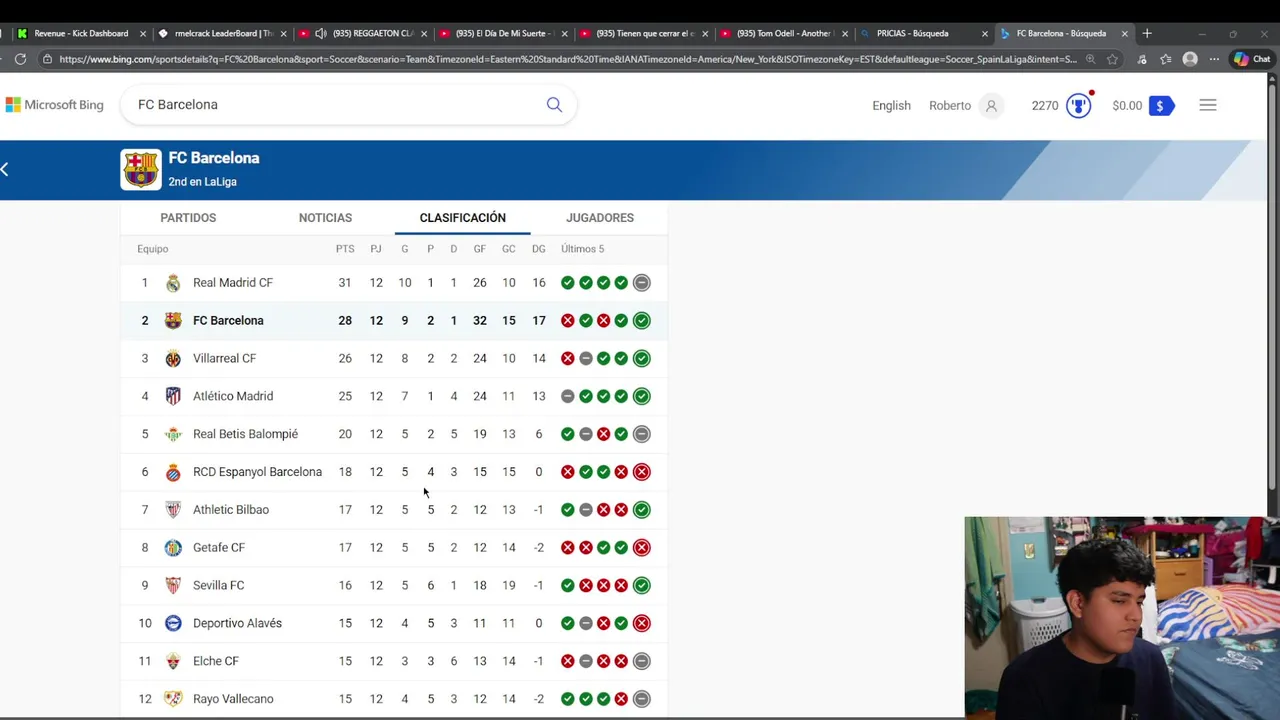Click the PTS column header

345,249
